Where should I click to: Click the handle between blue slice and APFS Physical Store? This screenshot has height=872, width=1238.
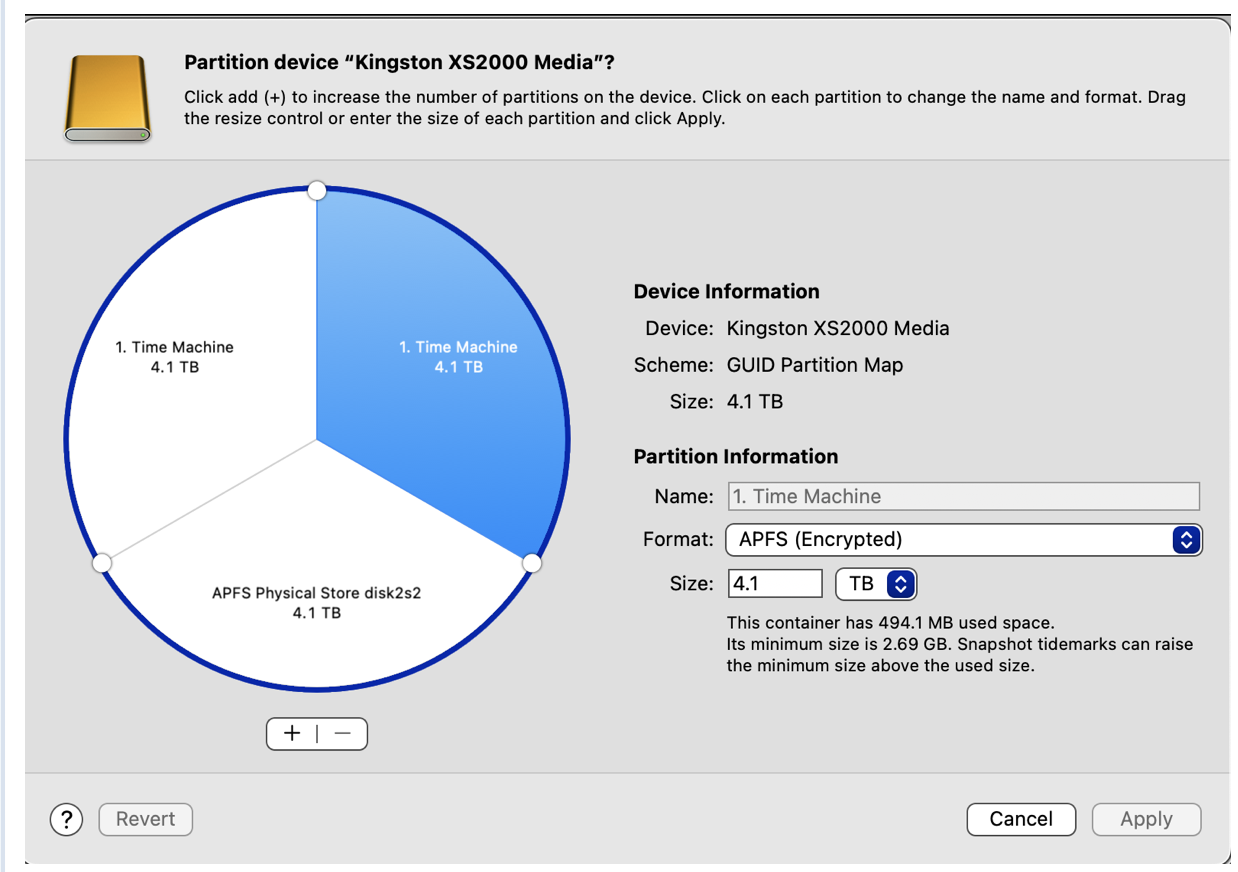[x=532, y=564]
